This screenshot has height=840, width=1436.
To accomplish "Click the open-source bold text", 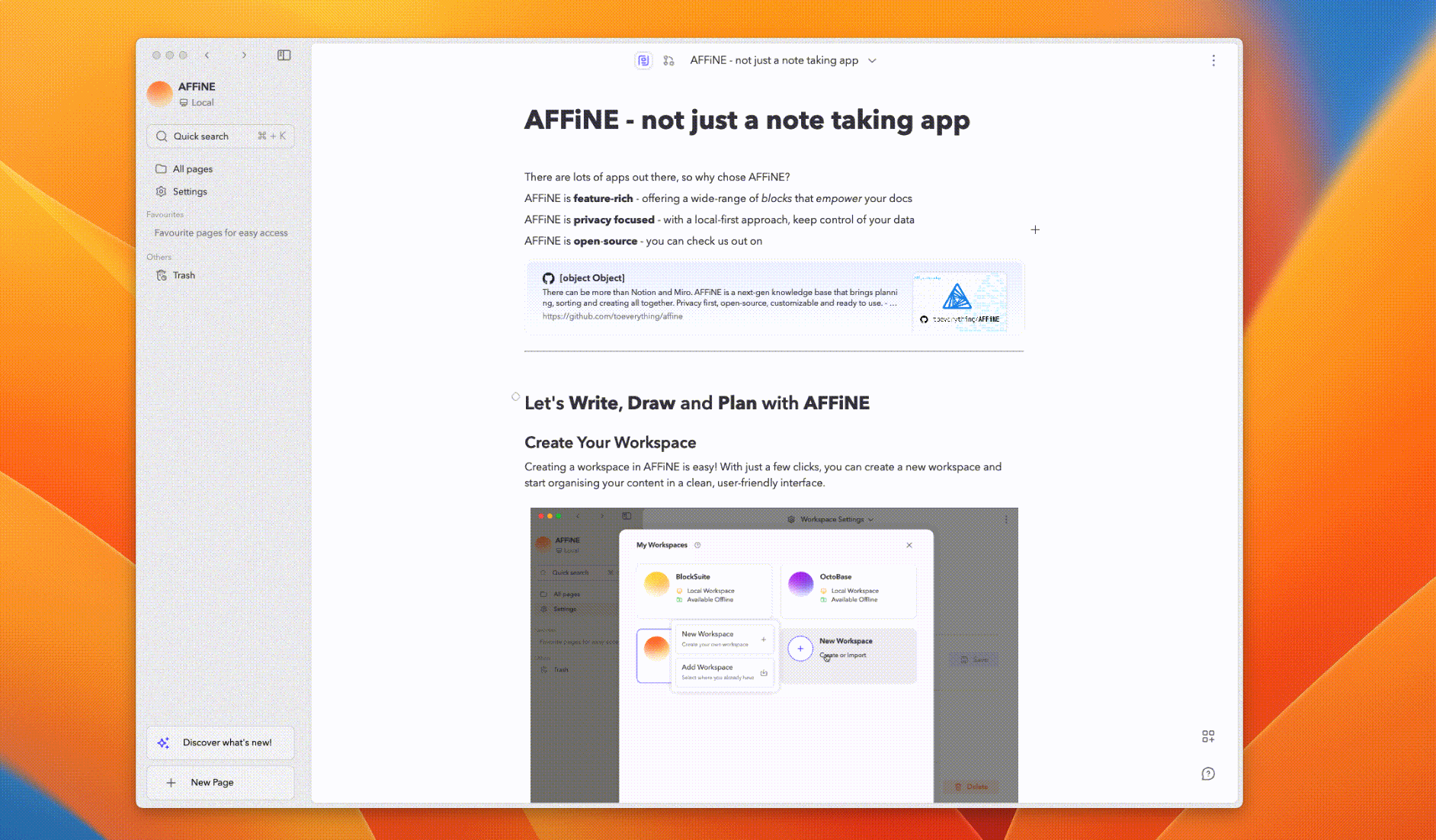I will pyautogui.click(x=605, y=241).
